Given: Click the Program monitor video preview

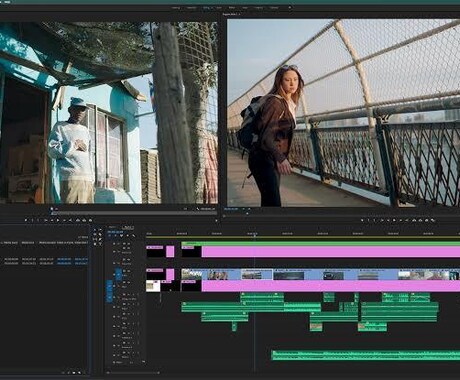Looking at the screenshot, I should pyautogui.click(x=343, y=113).
